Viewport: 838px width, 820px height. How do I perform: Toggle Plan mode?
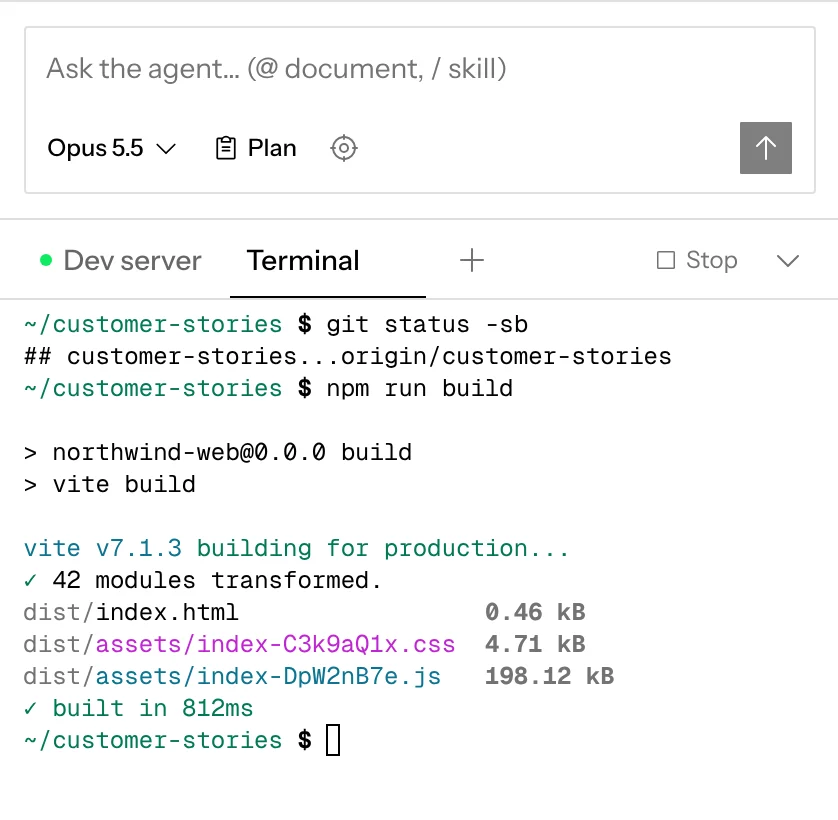256,148
